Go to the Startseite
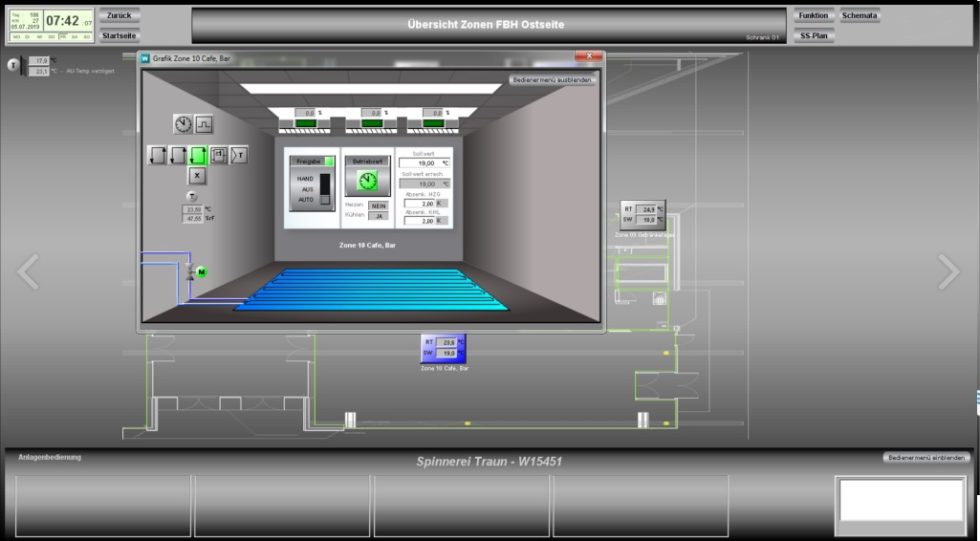Image resolution: width=980 pixels, height=541 pixels. (119, 35)
